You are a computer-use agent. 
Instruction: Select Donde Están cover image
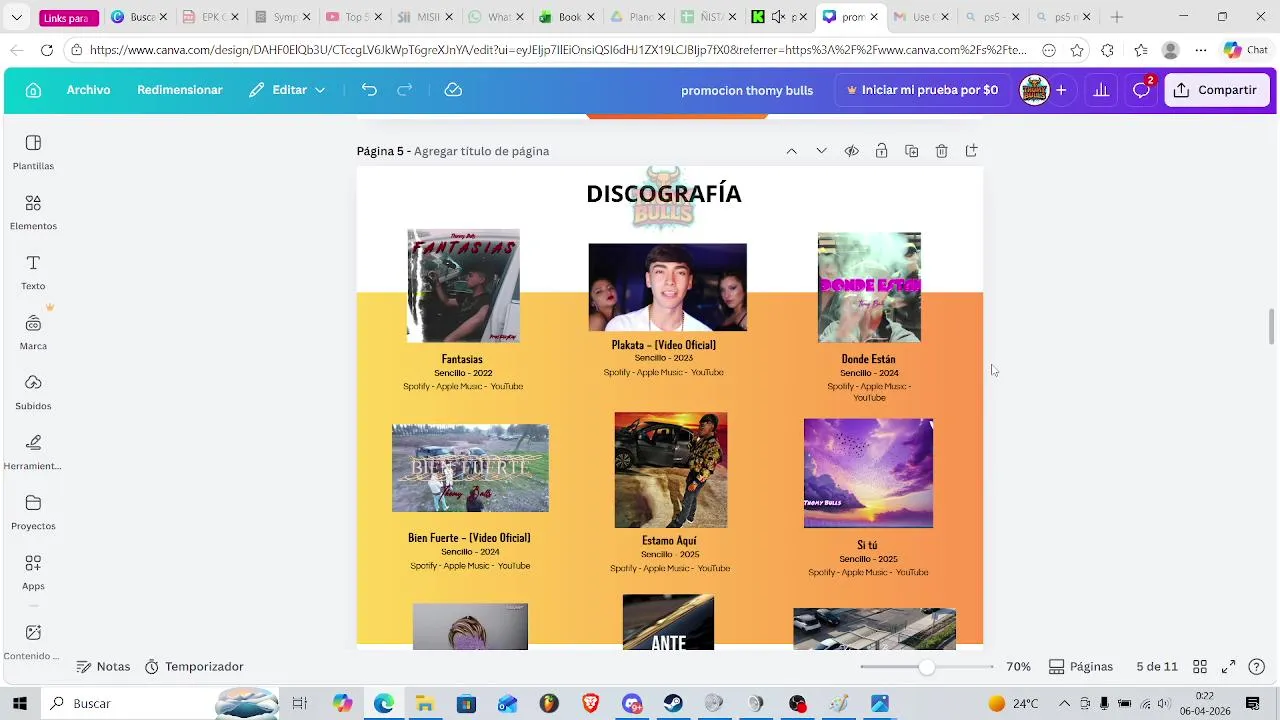[869, 288]
